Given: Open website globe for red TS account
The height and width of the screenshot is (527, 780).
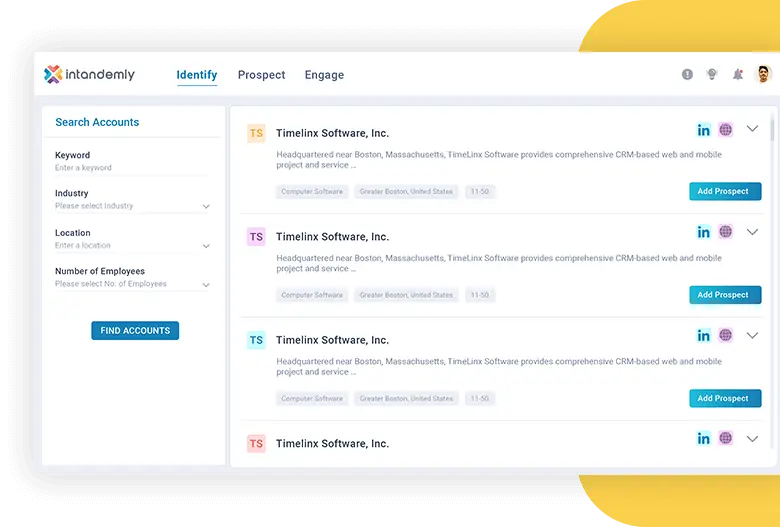Looking at the screenshot, I should [726, 438].
